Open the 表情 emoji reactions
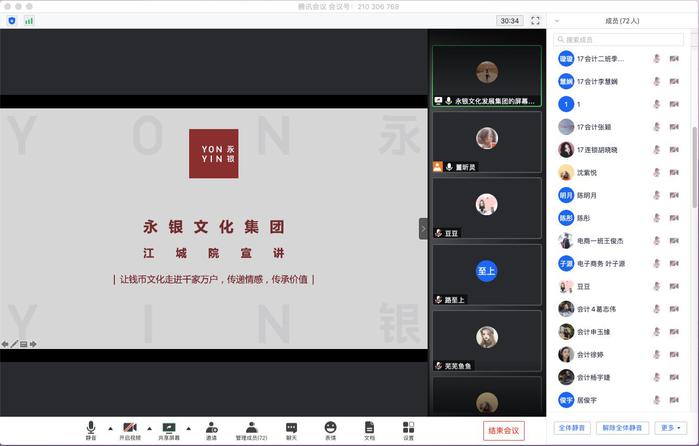Image resolution: width=699 pixels, height=446 pixels. (330, 430)
